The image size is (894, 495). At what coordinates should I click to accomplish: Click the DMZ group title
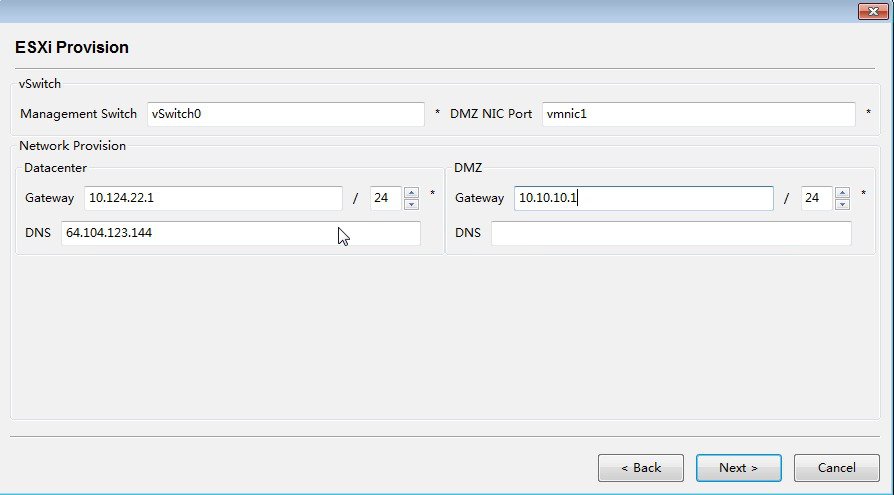tap(468, 168)
